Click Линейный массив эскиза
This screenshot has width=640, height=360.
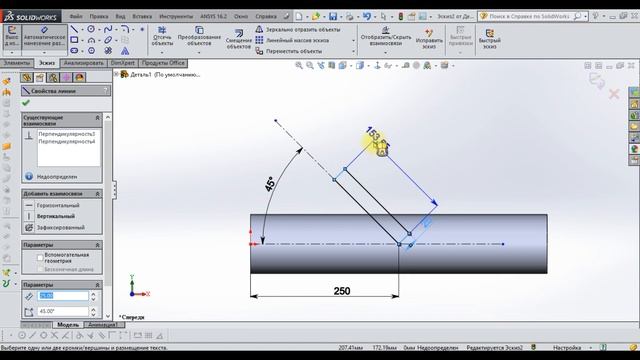click(292, 40)
